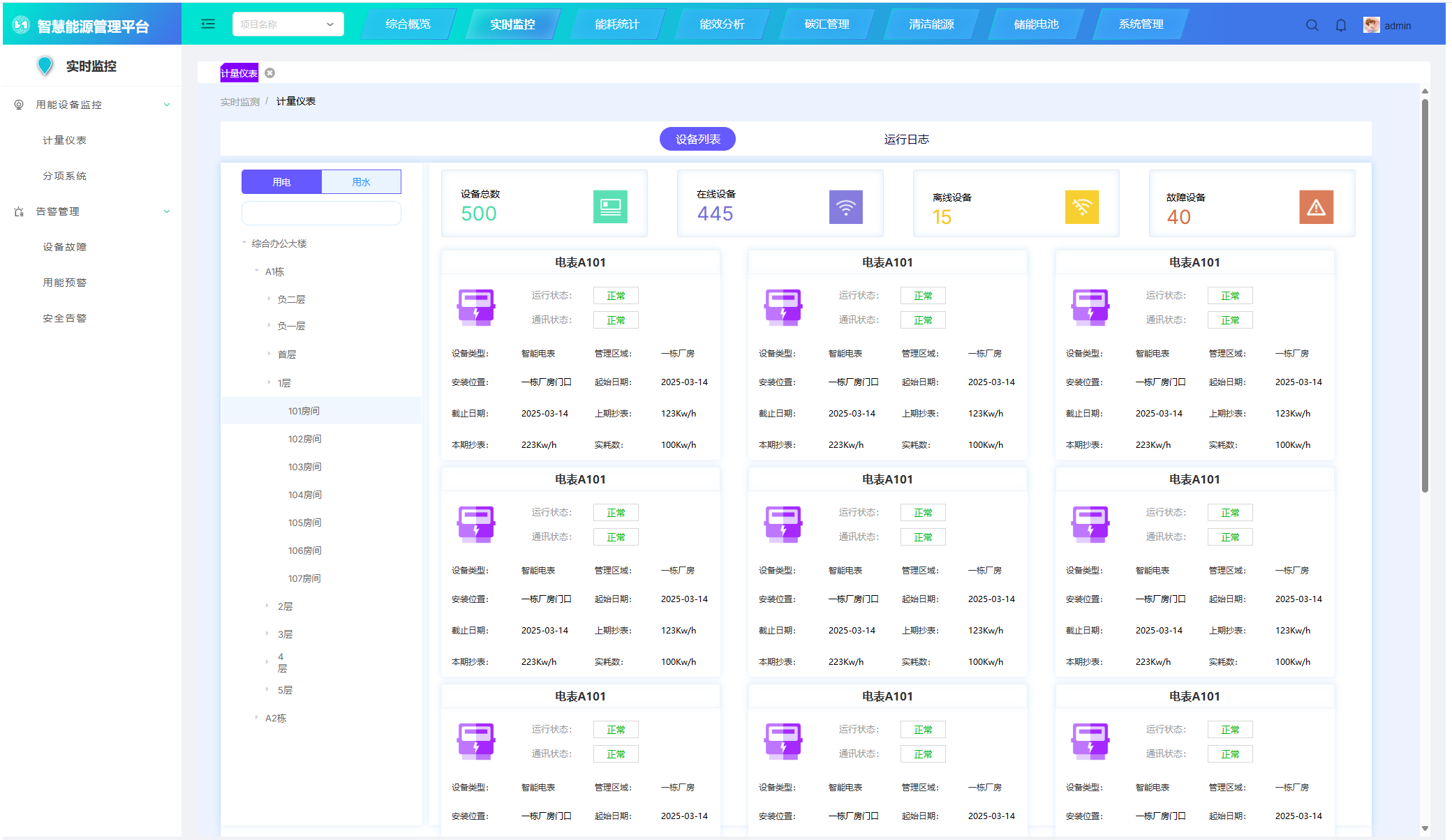Expand the A2栋 tree node
Image resolution: width=1452 pixels, height=840 pixels.
tap(257, 717)
